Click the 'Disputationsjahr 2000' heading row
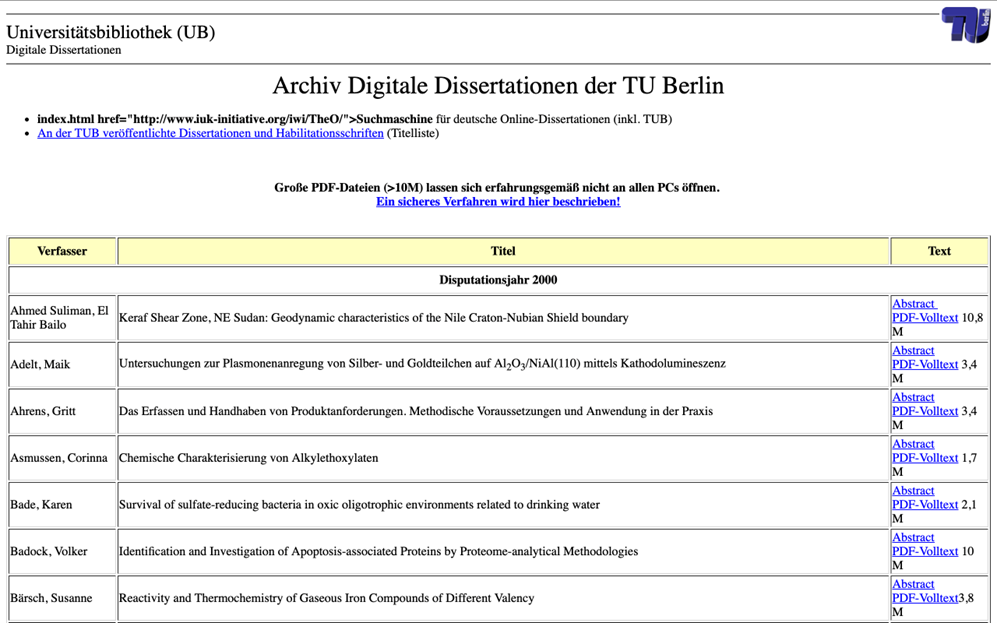Screen dimensions: 997x623 coord(498,280)
